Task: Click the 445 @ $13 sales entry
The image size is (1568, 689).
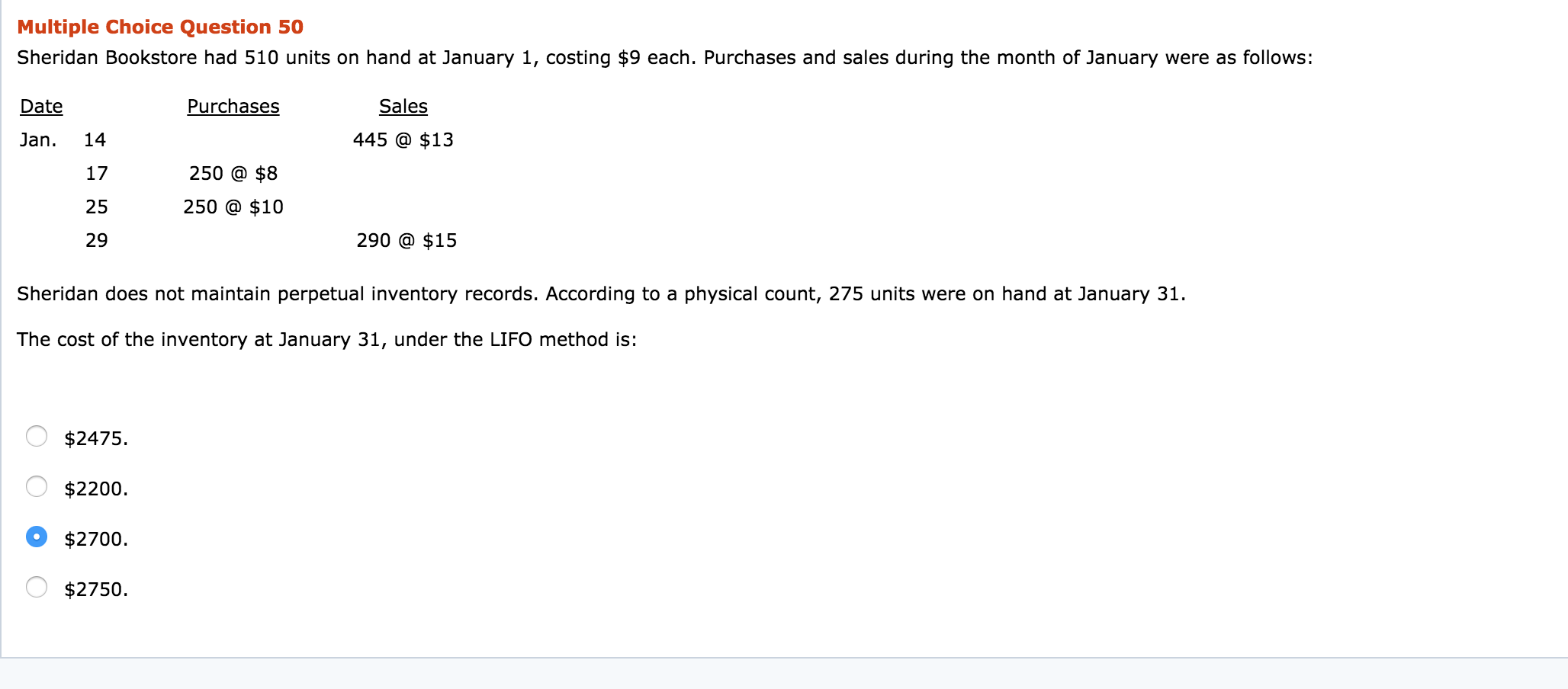Action: coord(403,139)
